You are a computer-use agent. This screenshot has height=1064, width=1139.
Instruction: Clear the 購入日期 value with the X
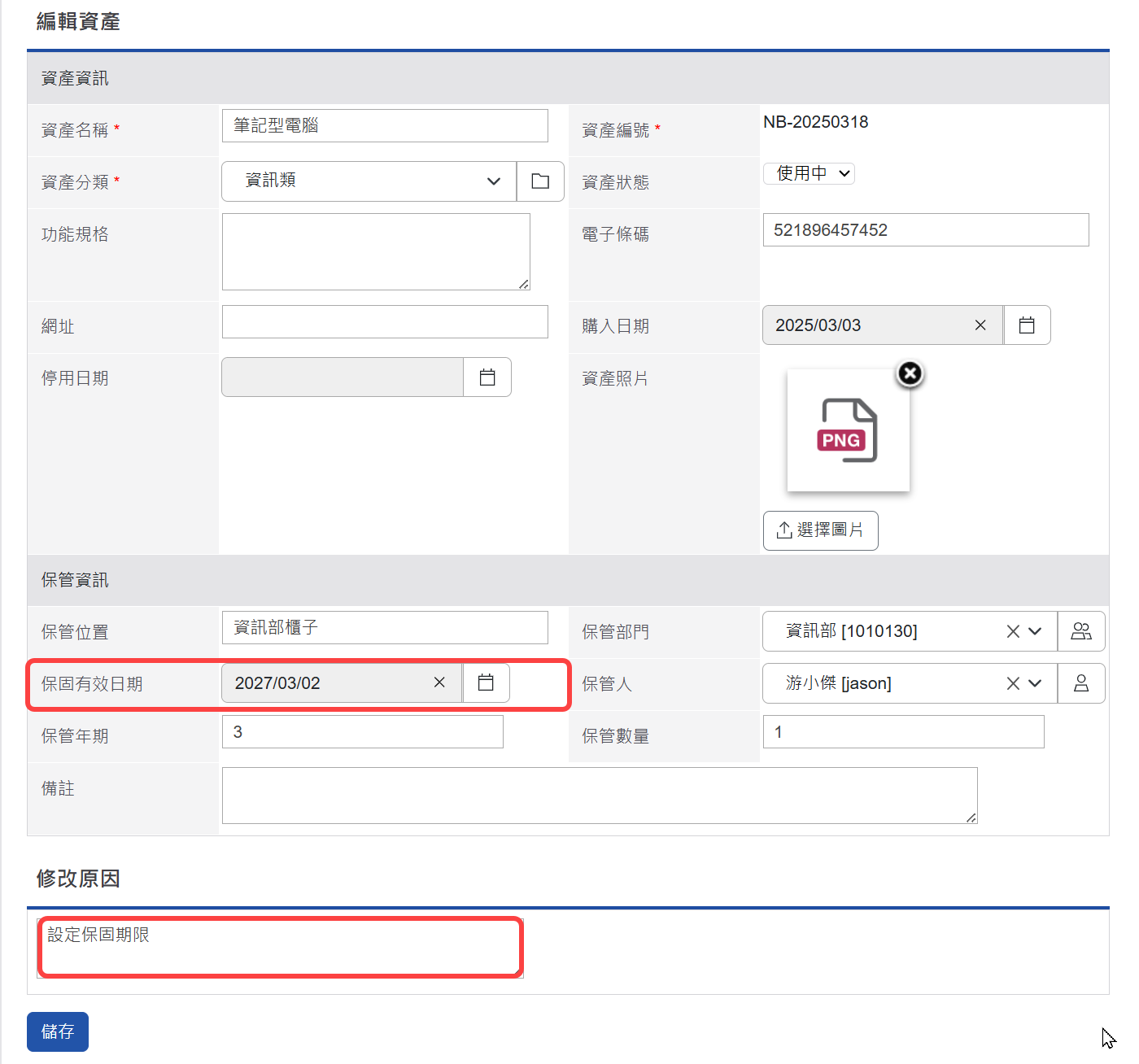[x=980, y=325]
